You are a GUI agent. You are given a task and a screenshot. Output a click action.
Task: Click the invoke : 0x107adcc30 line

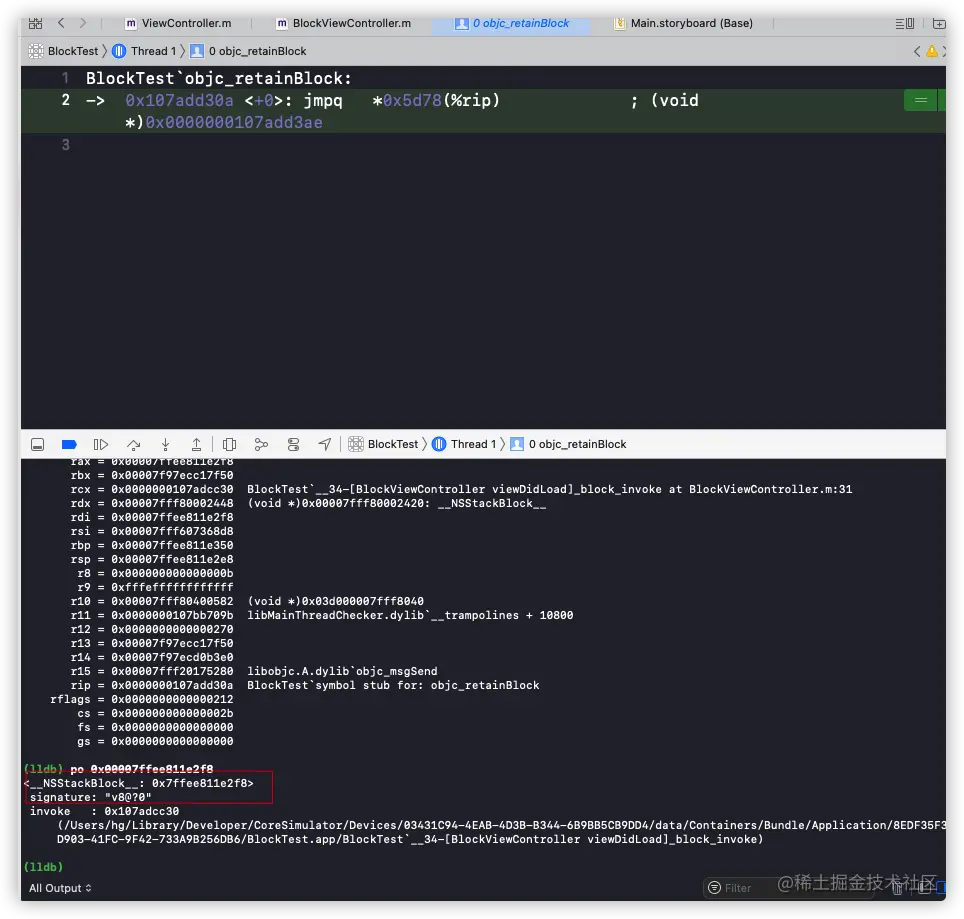coord(105,811)
